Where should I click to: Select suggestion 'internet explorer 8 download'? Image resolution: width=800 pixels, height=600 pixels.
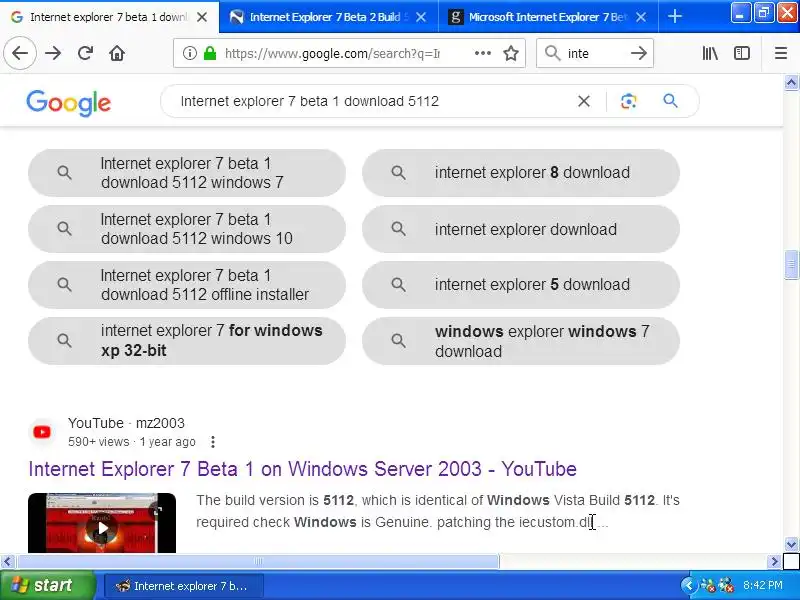(x=521, y=173)
